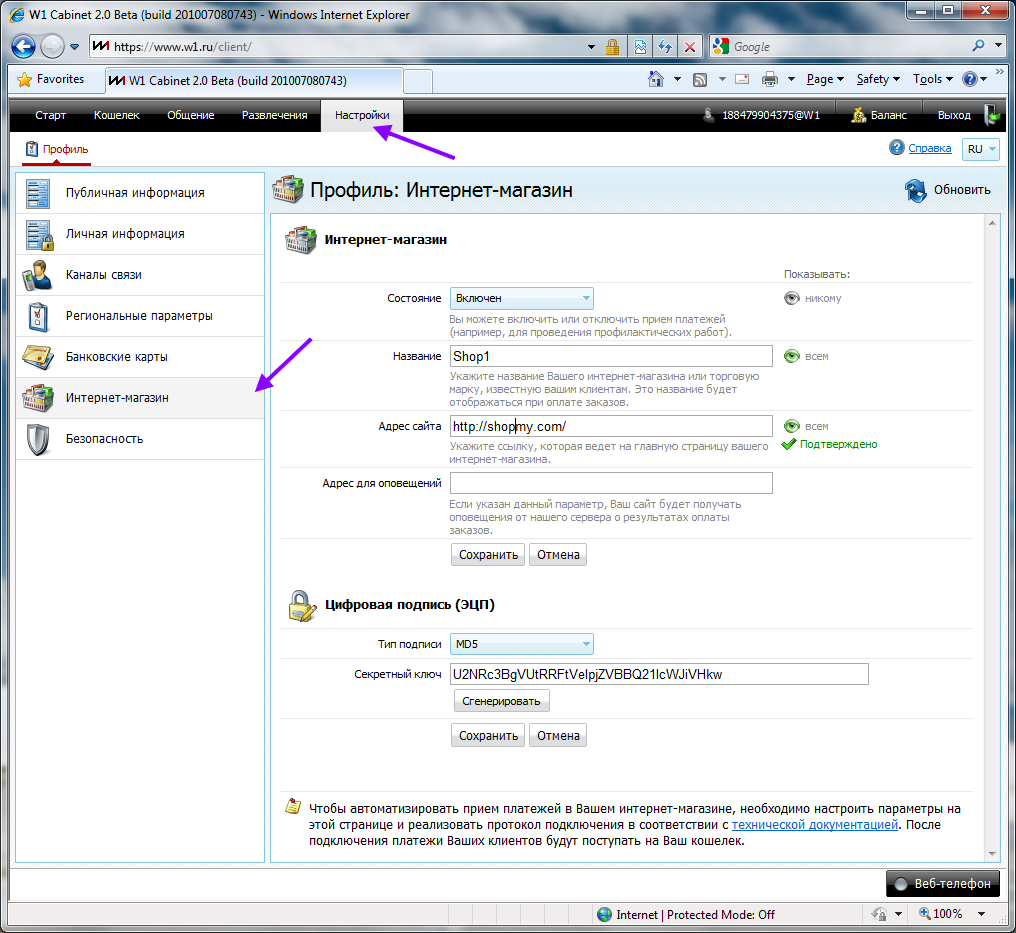Click the Адрес сайта URL field
1016x933 pixels.
(x=611, y=426)
